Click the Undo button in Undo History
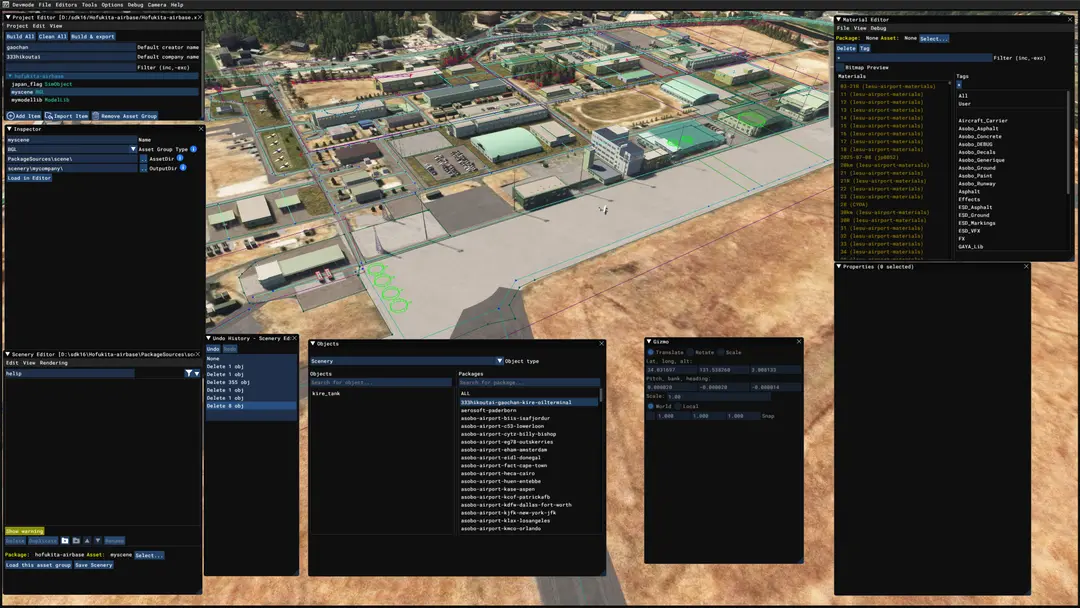1080x608 pixels. (213, 349)
